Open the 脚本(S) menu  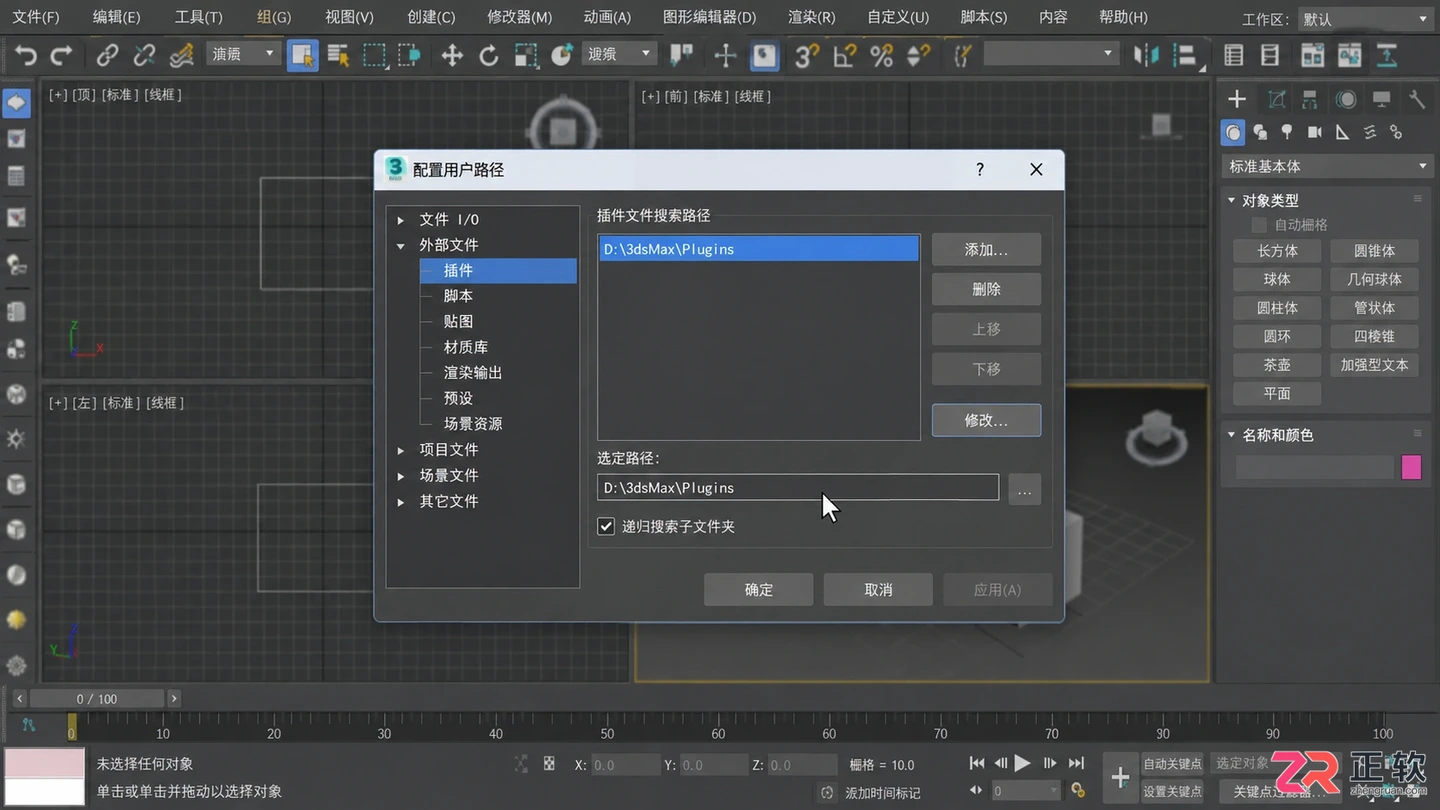(983, 17)
